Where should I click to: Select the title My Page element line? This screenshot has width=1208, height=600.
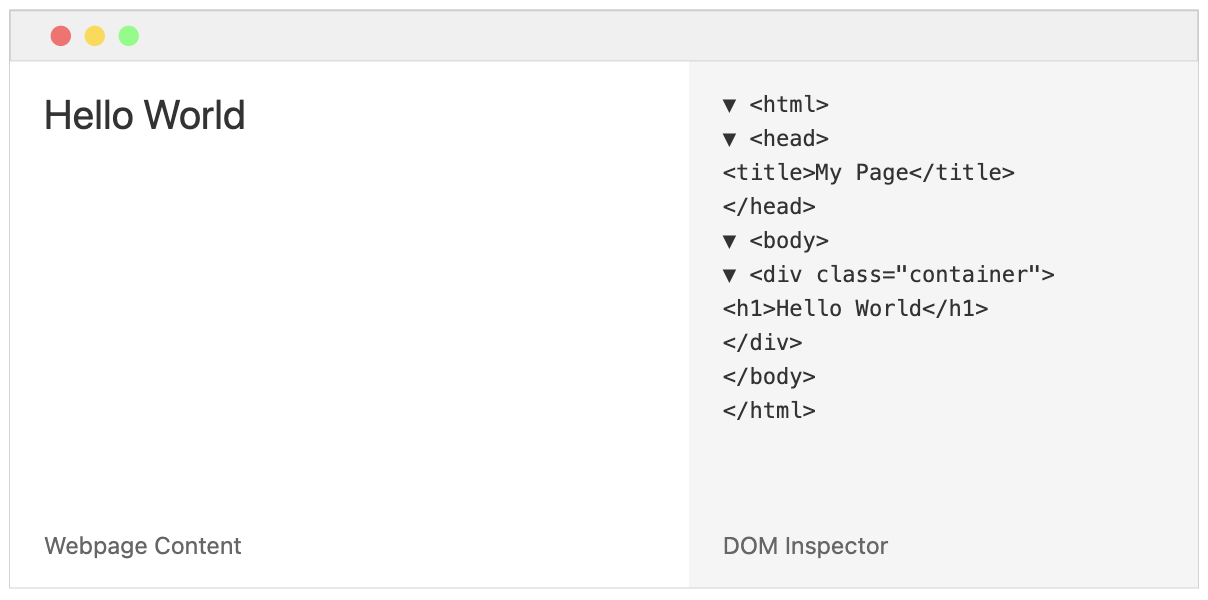868,173
